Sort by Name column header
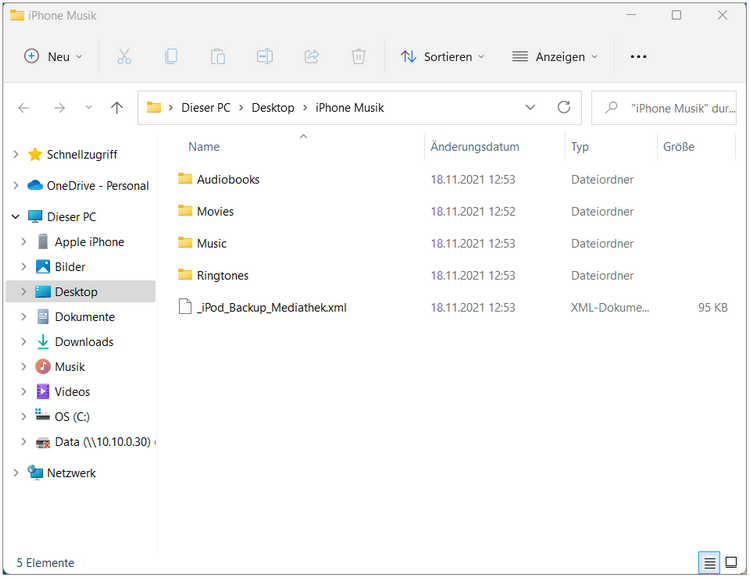The width and height of the screenshot is (750, 578). point(204,146)
